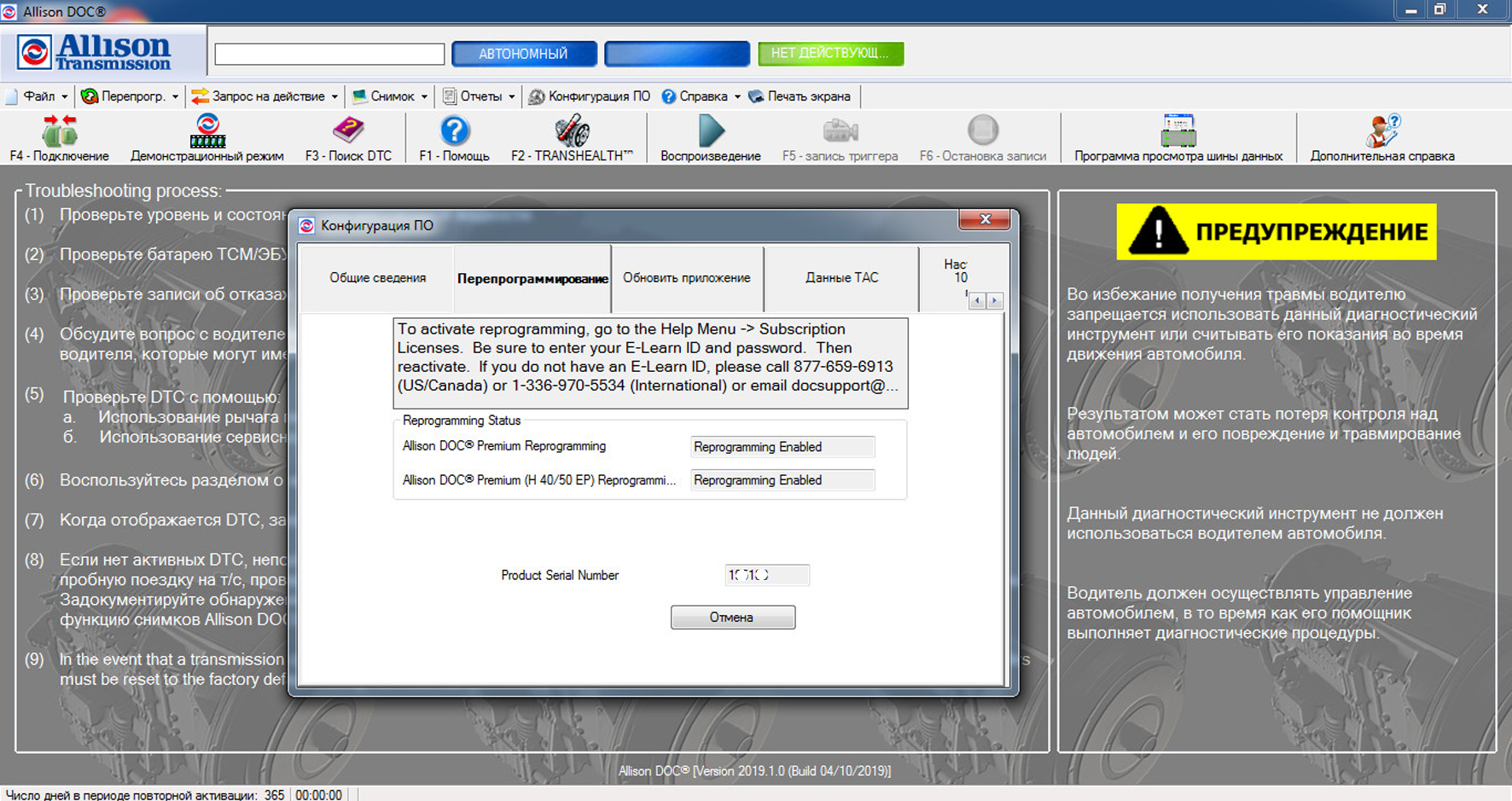This screenshot has width=1512, height=801.
Task: Click the F1 Помощь help icon
Action: [454, 136]
